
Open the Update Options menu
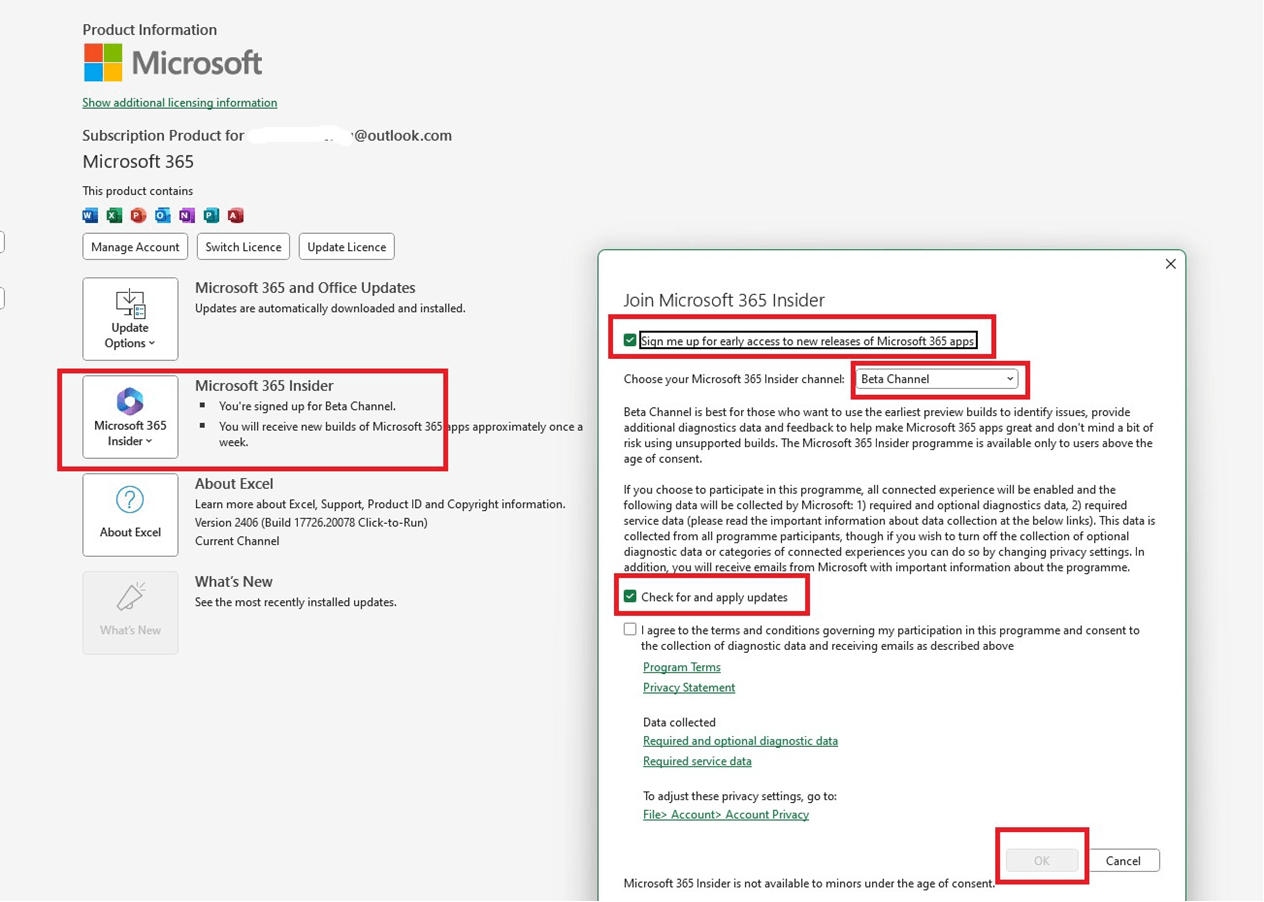[x=130, y=319]
